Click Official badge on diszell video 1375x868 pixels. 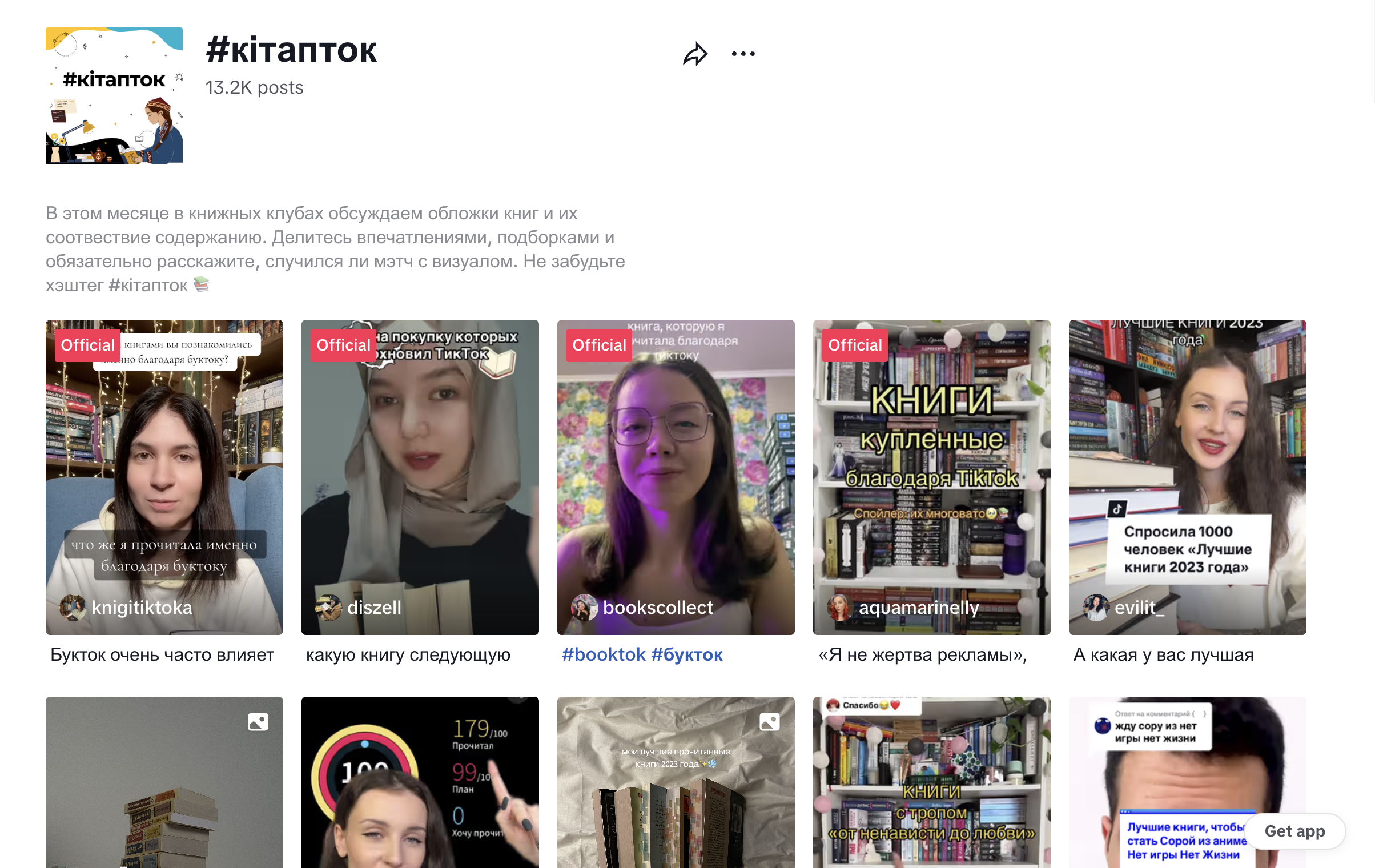(x=344, y=345)
